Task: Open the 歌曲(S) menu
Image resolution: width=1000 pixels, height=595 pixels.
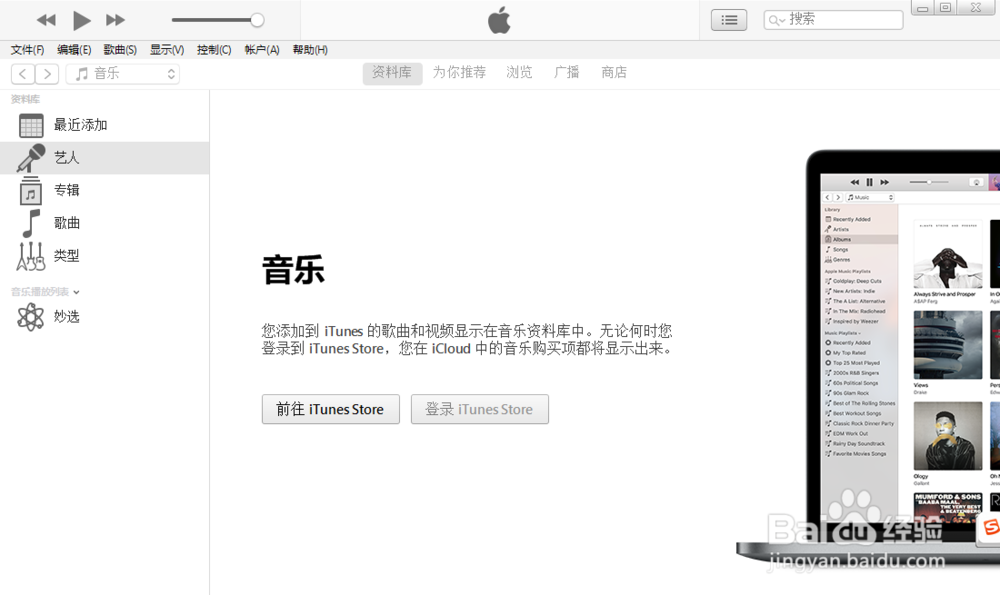Action: [120, 50]
